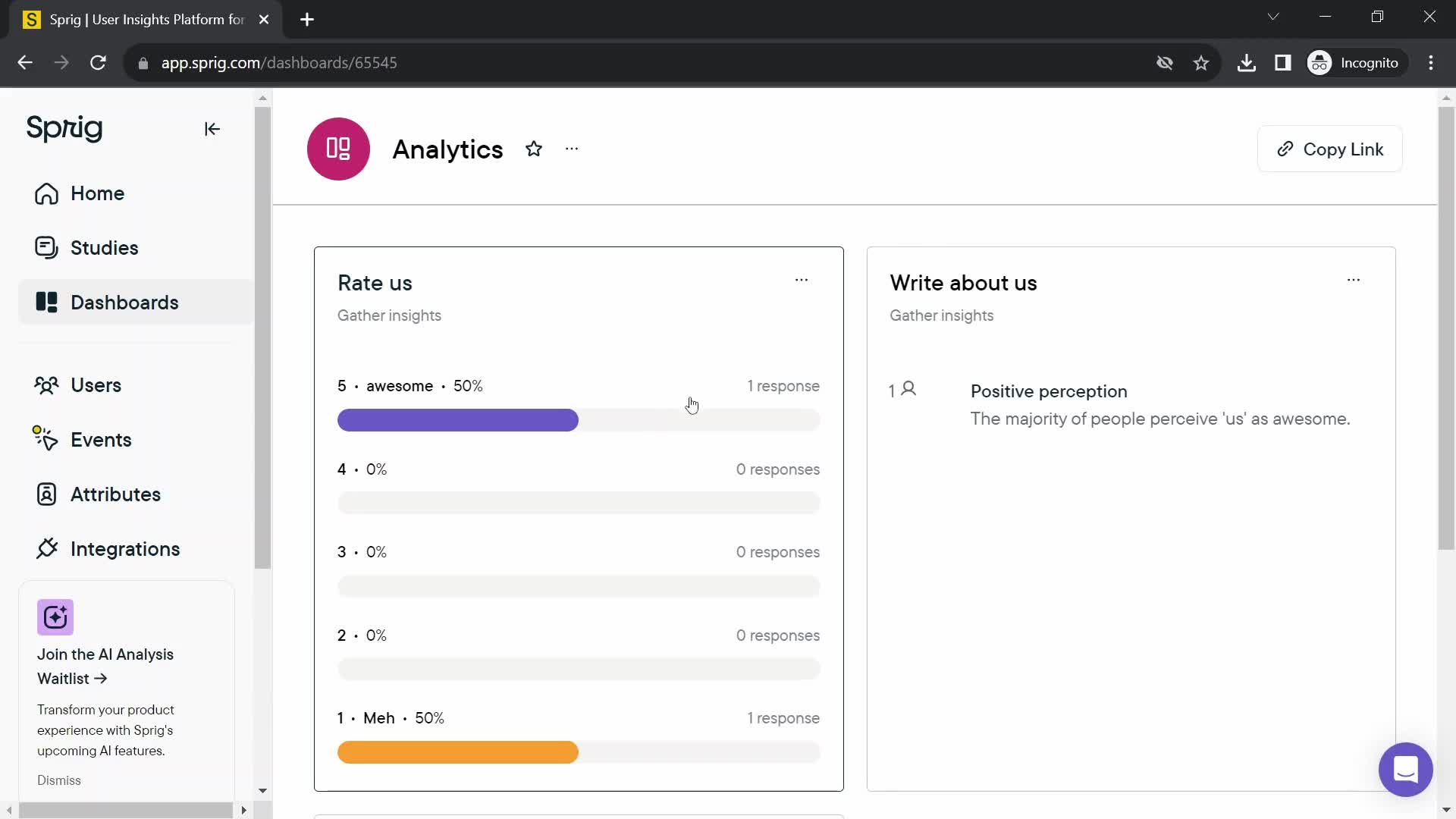The width and height of the screenshot is (1456, 819).
Task: Click the Home navigation icon
Action: click(47, 193)
